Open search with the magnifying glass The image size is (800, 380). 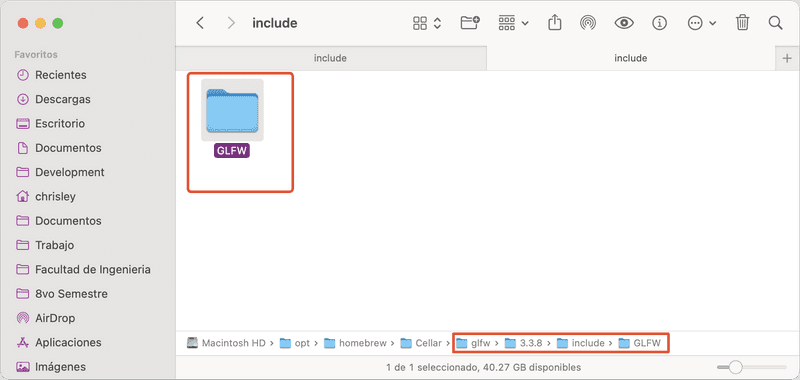(x=775, y=23)
